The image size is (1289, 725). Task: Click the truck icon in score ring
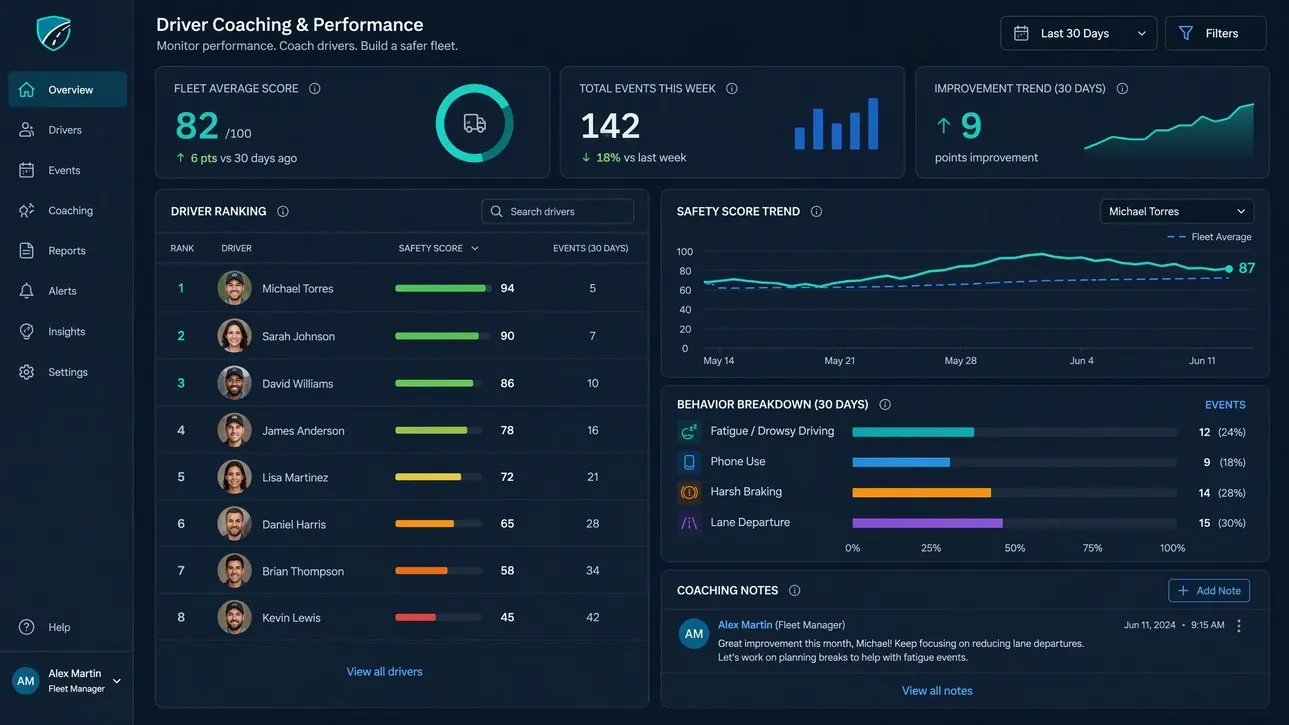475,123
